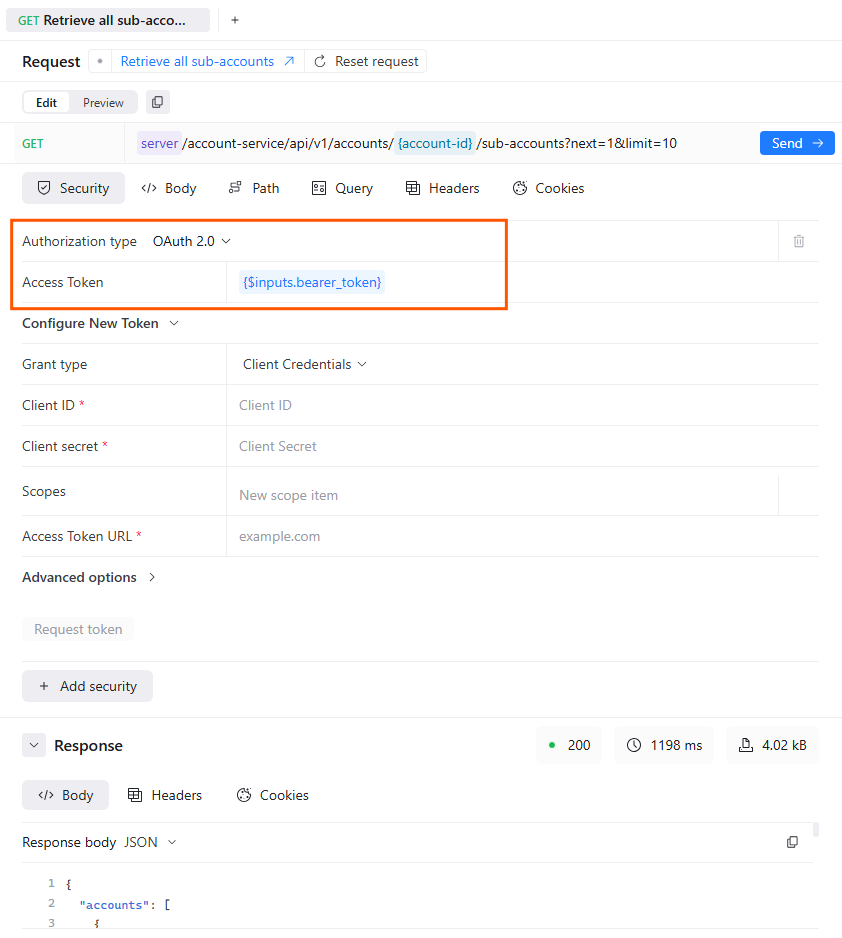Screen dimensions: 842x938
Task: Open the response Headers tab
Action: click(165, 795)
